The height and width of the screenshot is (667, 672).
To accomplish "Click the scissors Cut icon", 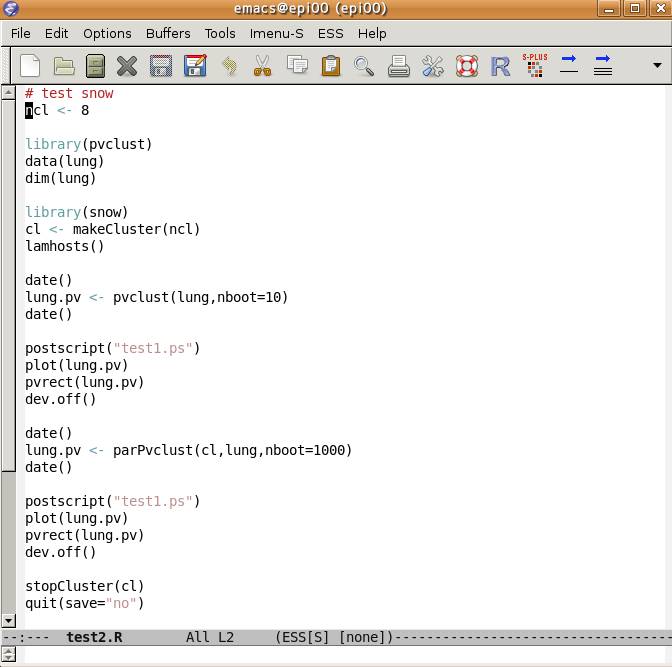I will (x=262, y=67).
